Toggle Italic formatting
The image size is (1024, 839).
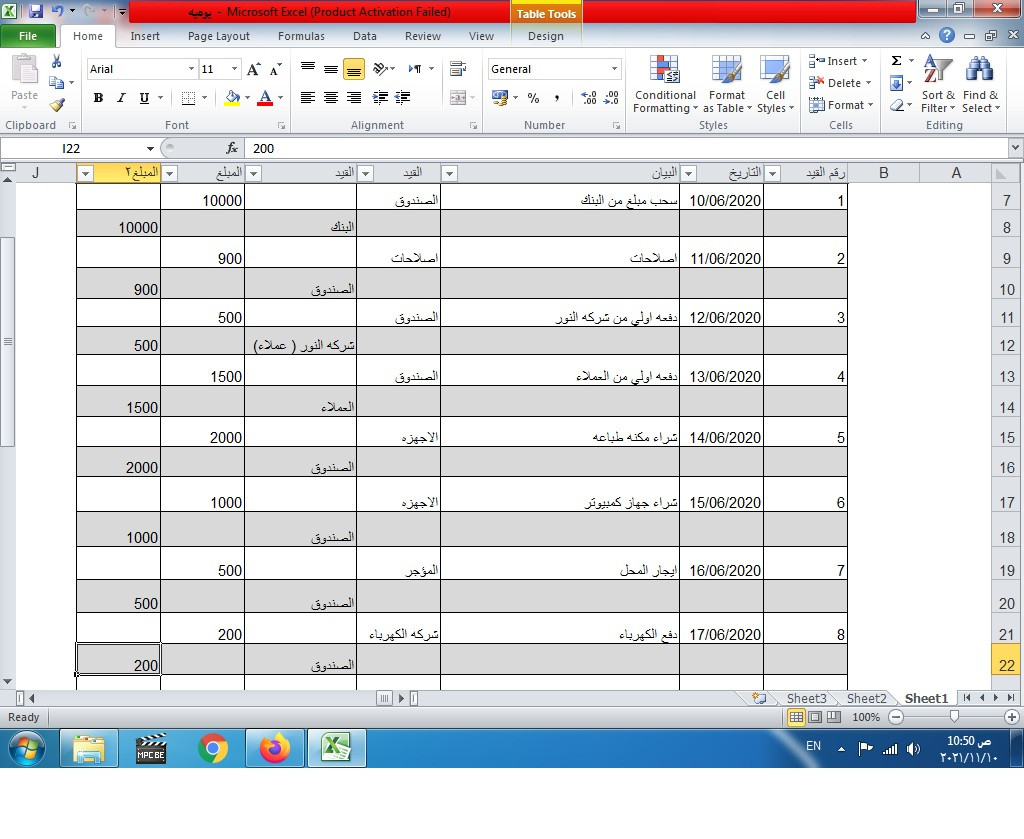click(x=121, y=98)
